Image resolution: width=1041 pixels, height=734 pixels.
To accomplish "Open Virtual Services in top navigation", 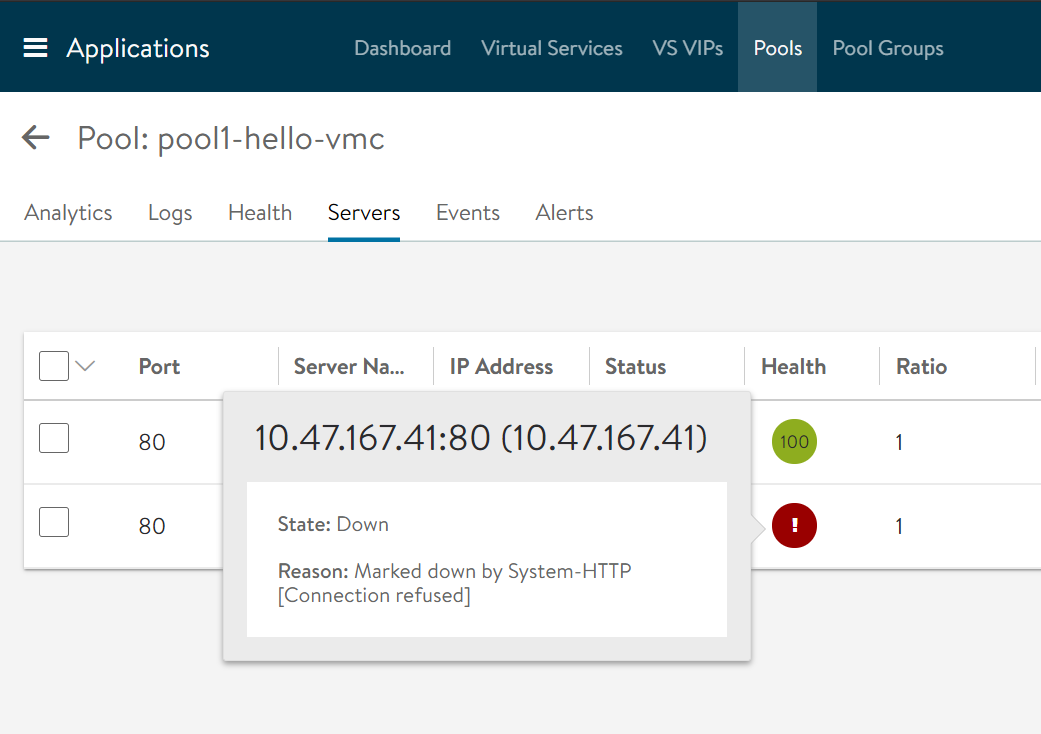I will (x=551, y=48).
